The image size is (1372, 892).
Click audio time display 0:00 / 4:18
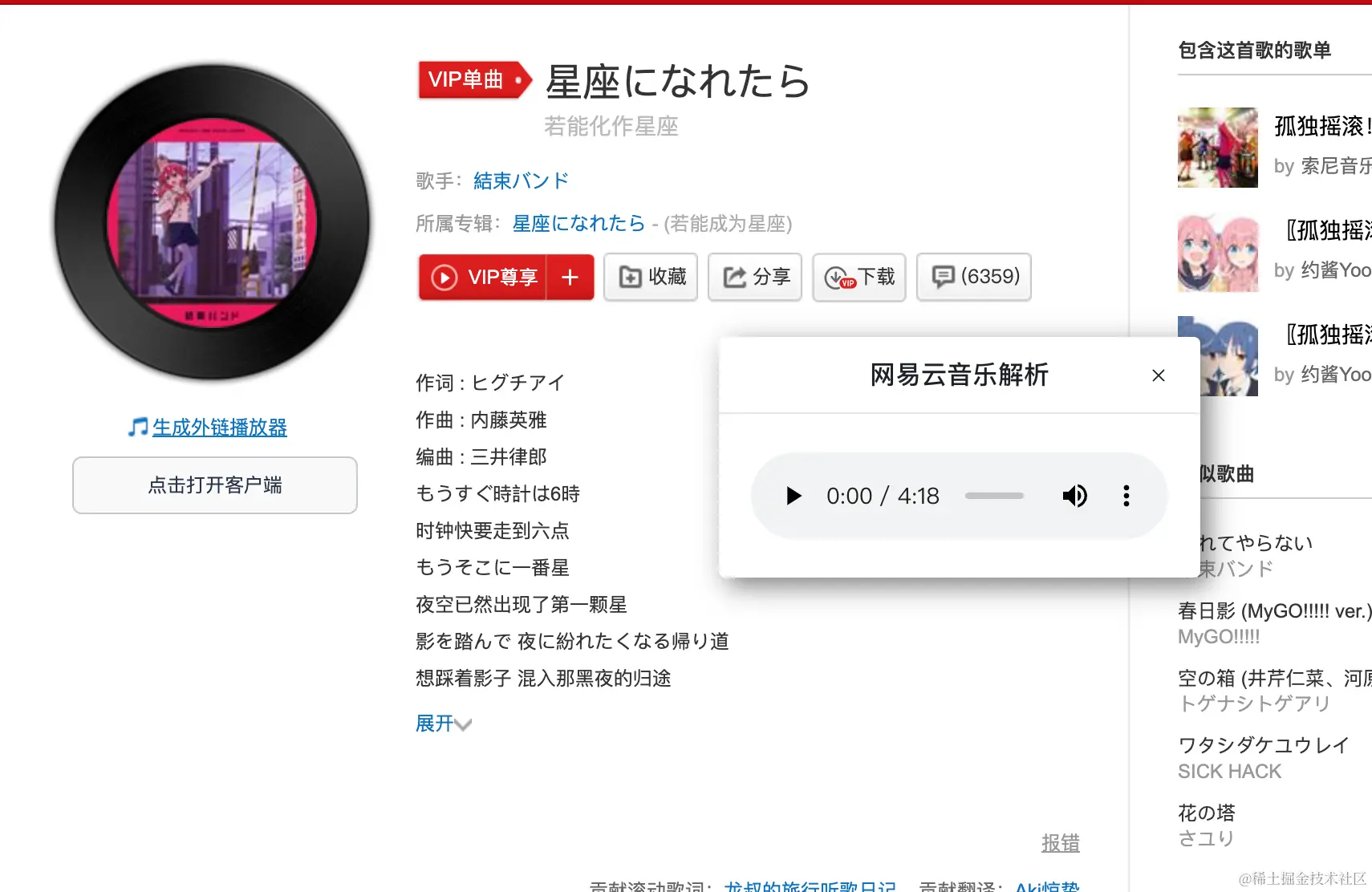pos(883,496)
